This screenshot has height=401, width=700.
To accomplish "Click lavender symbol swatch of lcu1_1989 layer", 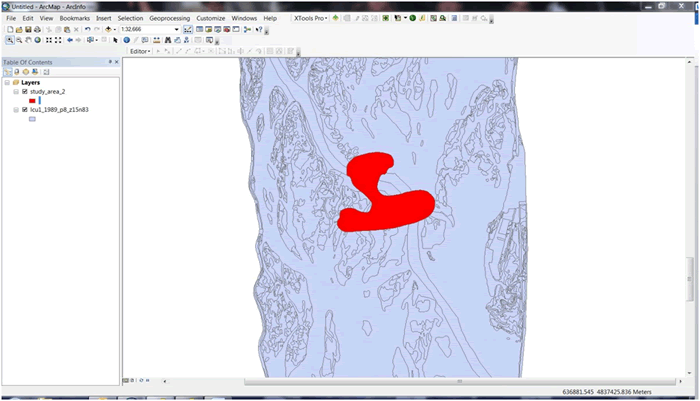I will pos(32,119).
